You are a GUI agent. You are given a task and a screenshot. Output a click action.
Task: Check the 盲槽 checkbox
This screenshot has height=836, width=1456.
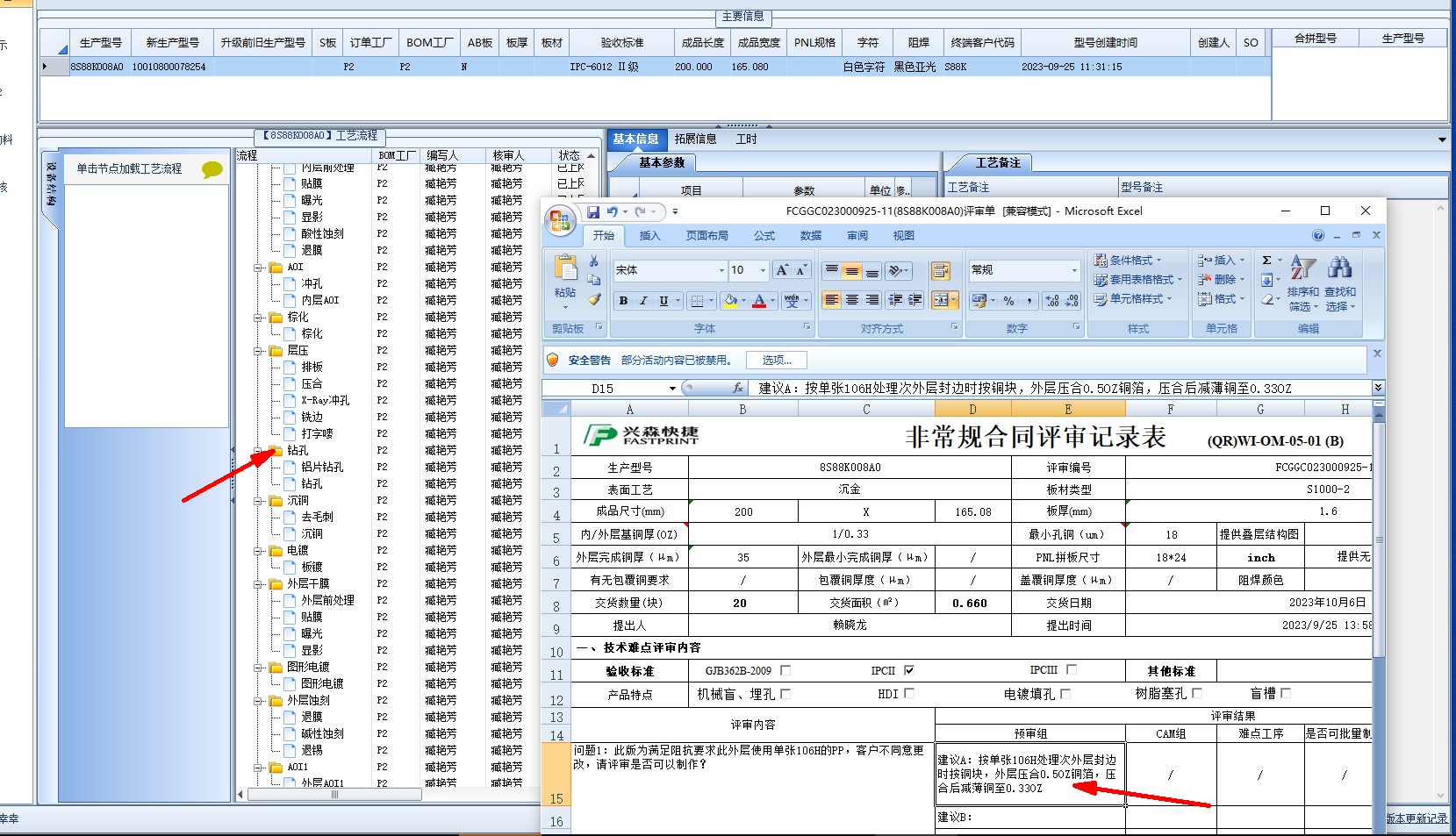pyautogui.click(x=1286, y=693)
